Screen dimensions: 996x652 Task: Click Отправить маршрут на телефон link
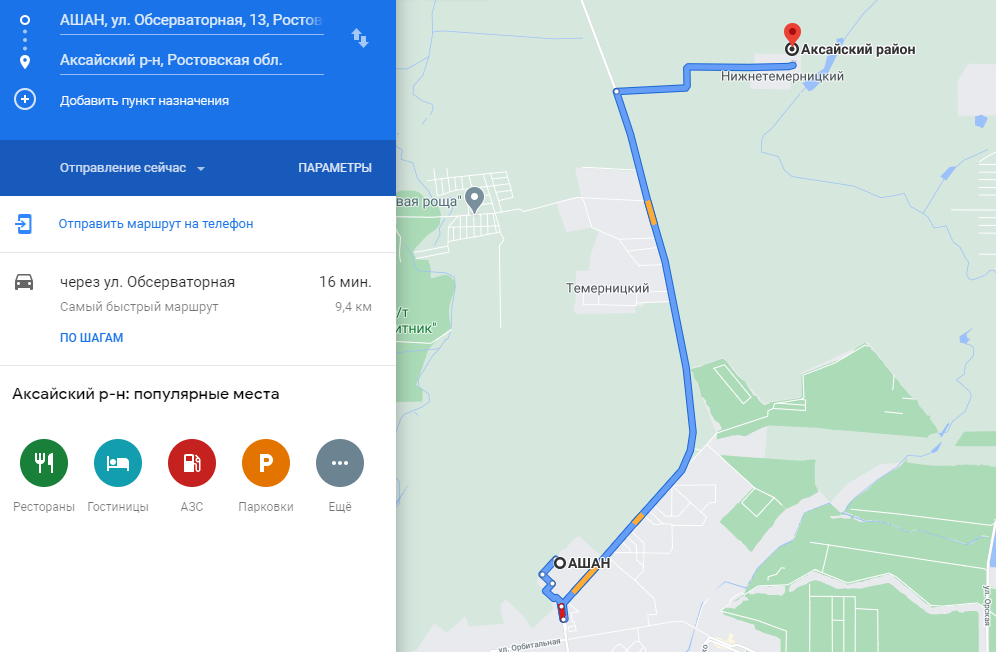tap(156, 224)
